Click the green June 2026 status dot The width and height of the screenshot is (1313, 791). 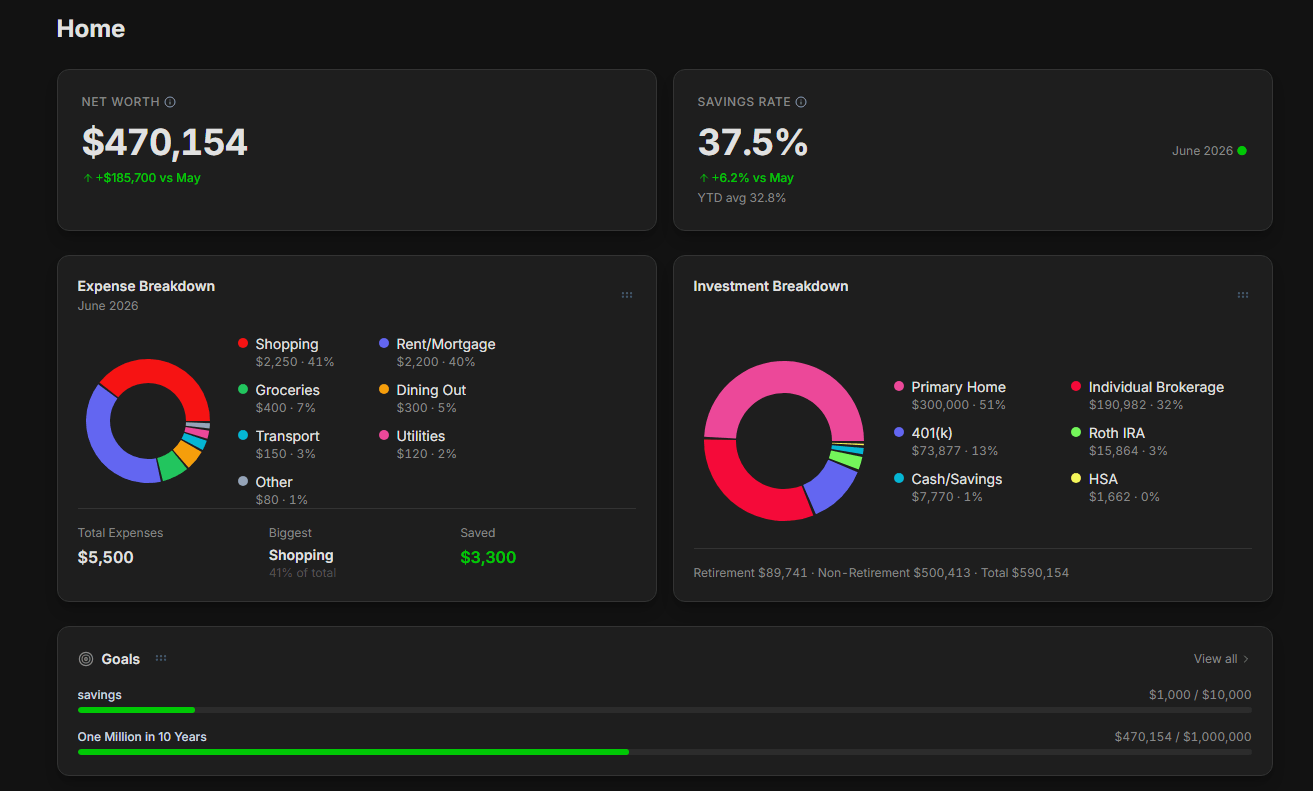(1242, 151)
